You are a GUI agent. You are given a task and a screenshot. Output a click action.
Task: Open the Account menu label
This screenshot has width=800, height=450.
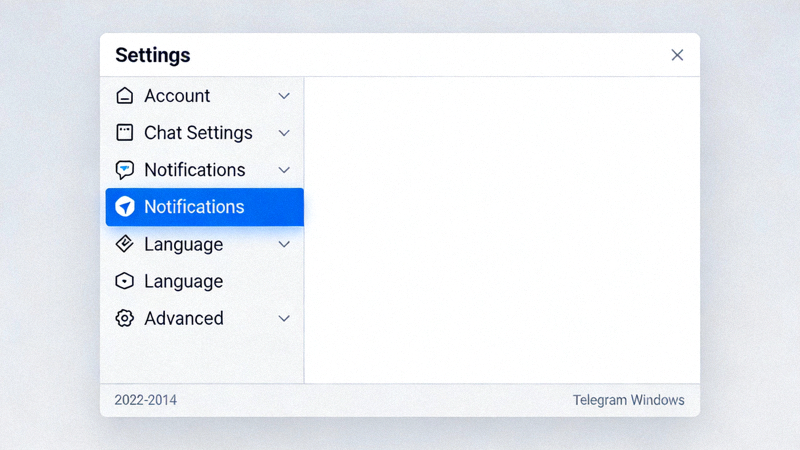[x=177, y=96]
